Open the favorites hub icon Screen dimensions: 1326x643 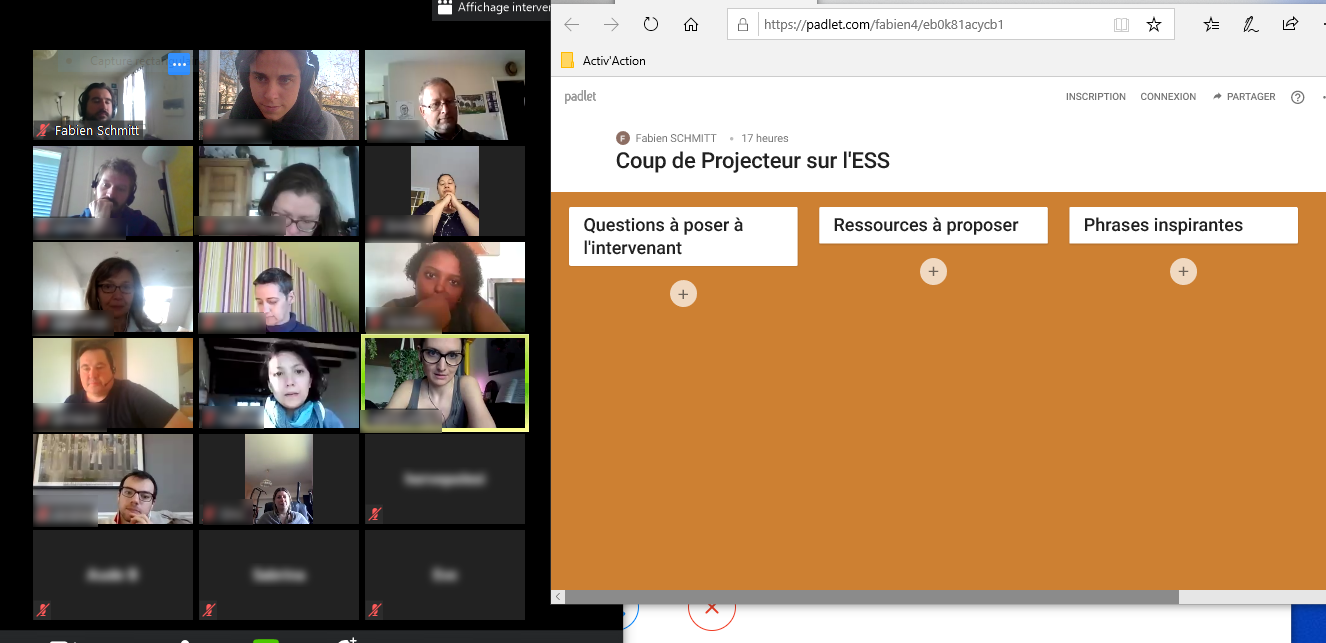point(1211,25)
